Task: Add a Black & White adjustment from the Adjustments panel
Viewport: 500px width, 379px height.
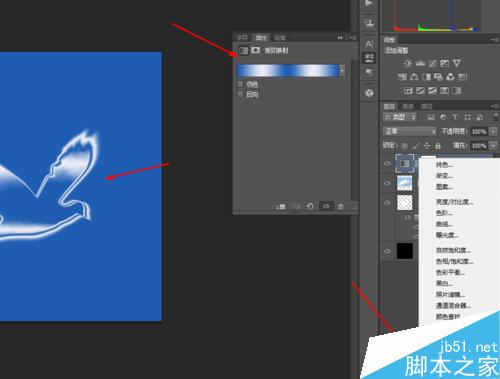Action: (x=426, y=77)
